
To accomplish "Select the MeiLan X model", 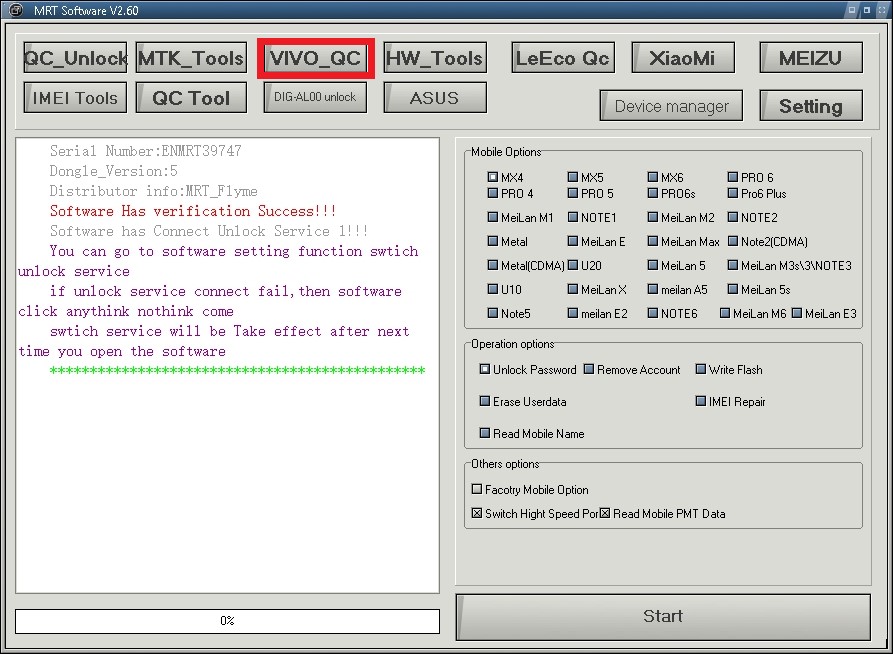I will [573, 289].
